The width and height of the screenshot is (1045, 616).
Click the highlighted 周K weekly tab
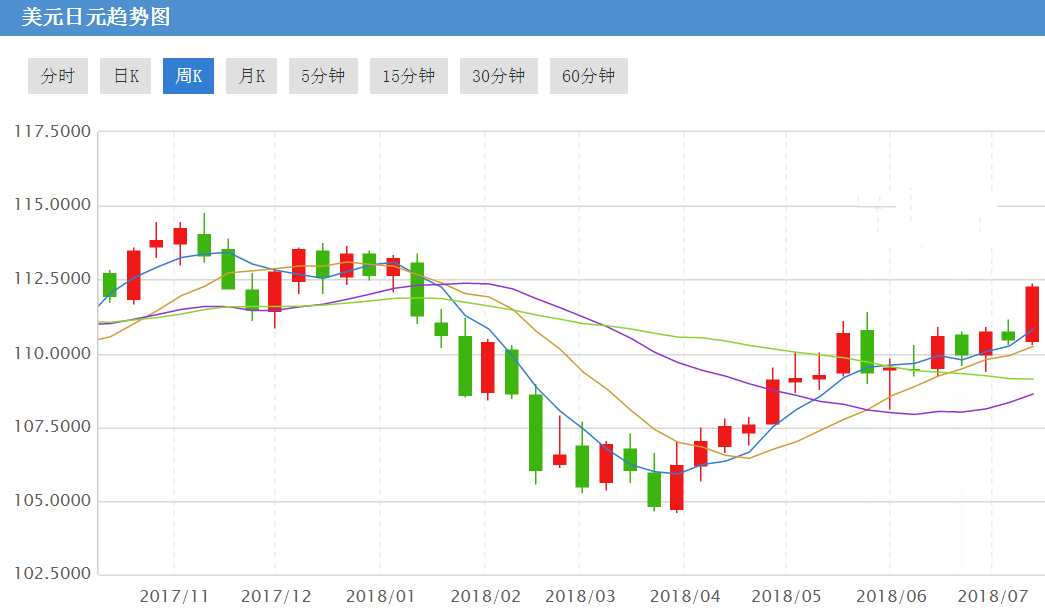point(188,76)
